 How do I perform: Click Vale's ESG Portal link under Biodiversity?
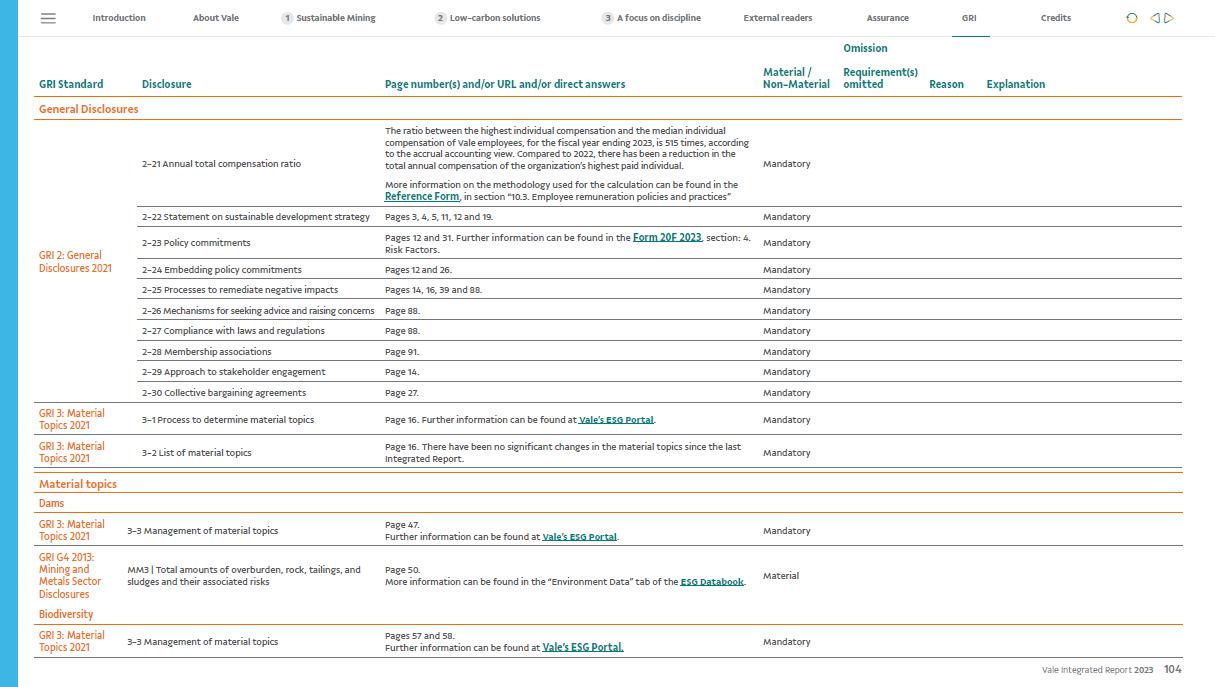tap(582, 648)
